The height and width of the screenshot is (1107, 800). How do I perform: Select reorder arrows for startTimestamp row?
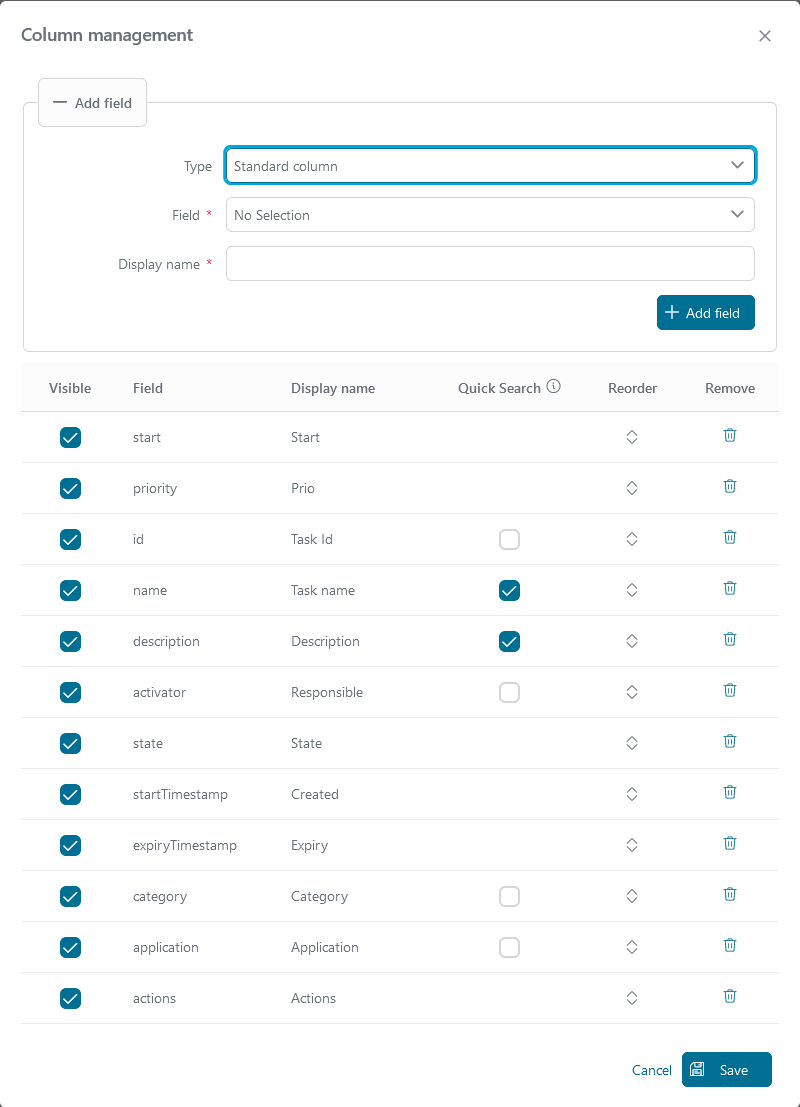pos(632,794)
